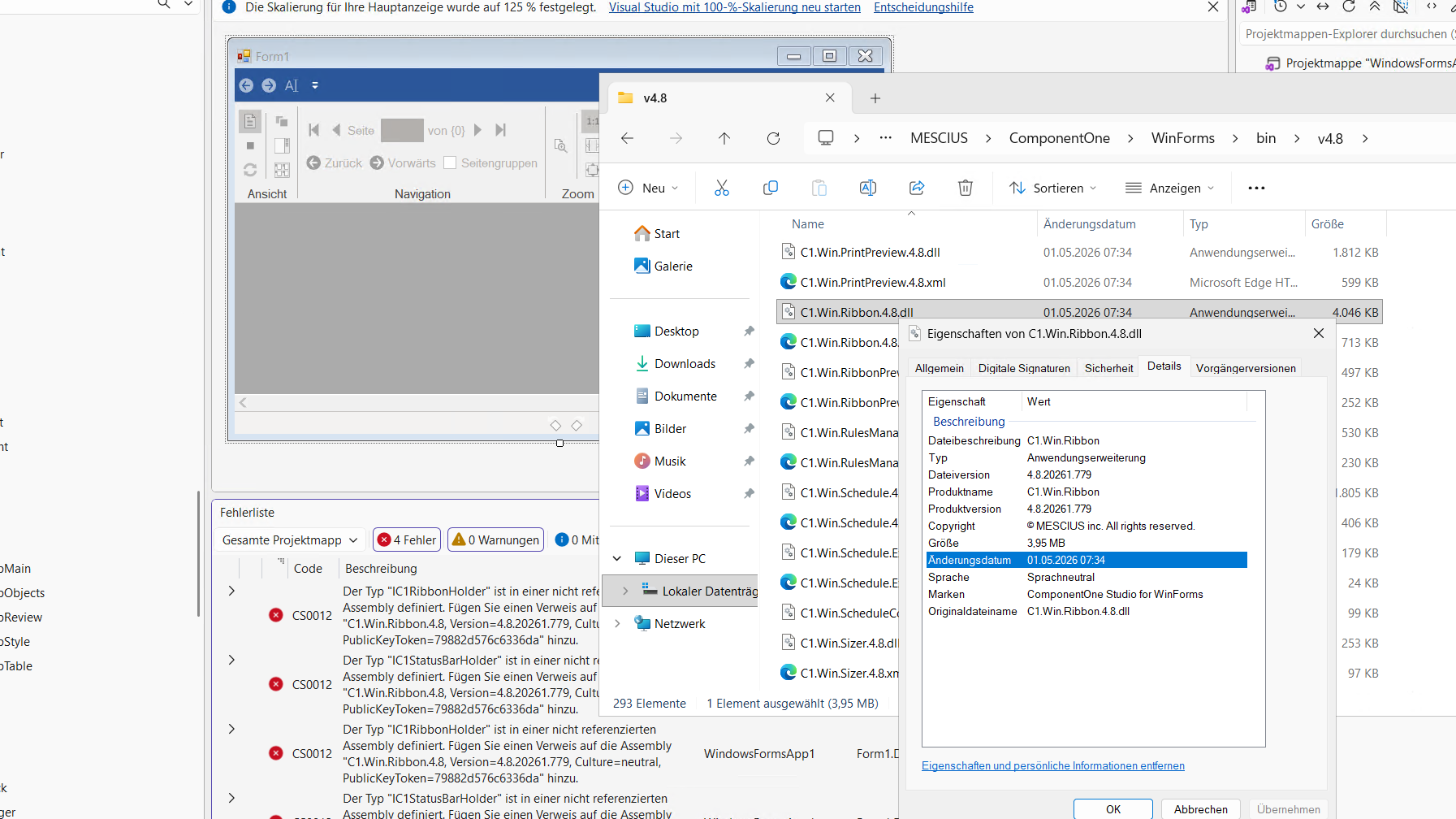1456x819 pixels.
Task: Expand the Lokaler Datenträger tree node
Action: tap(625, 591)
